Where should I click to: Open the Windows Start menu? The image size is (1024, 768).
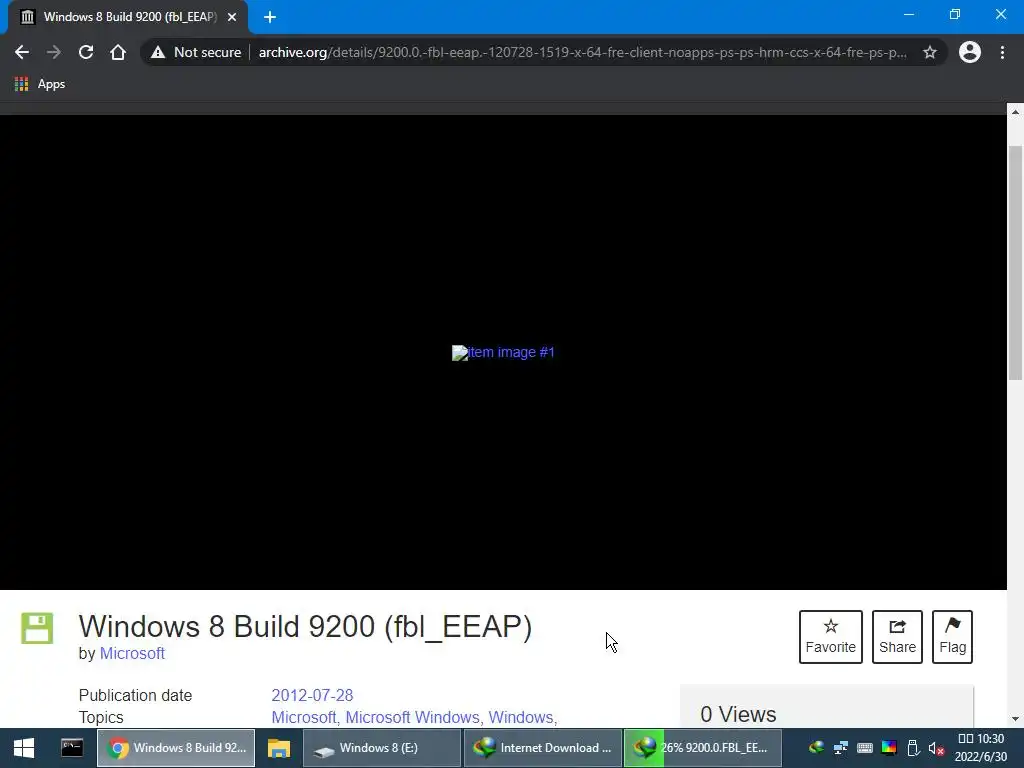[x=24, y=748]
